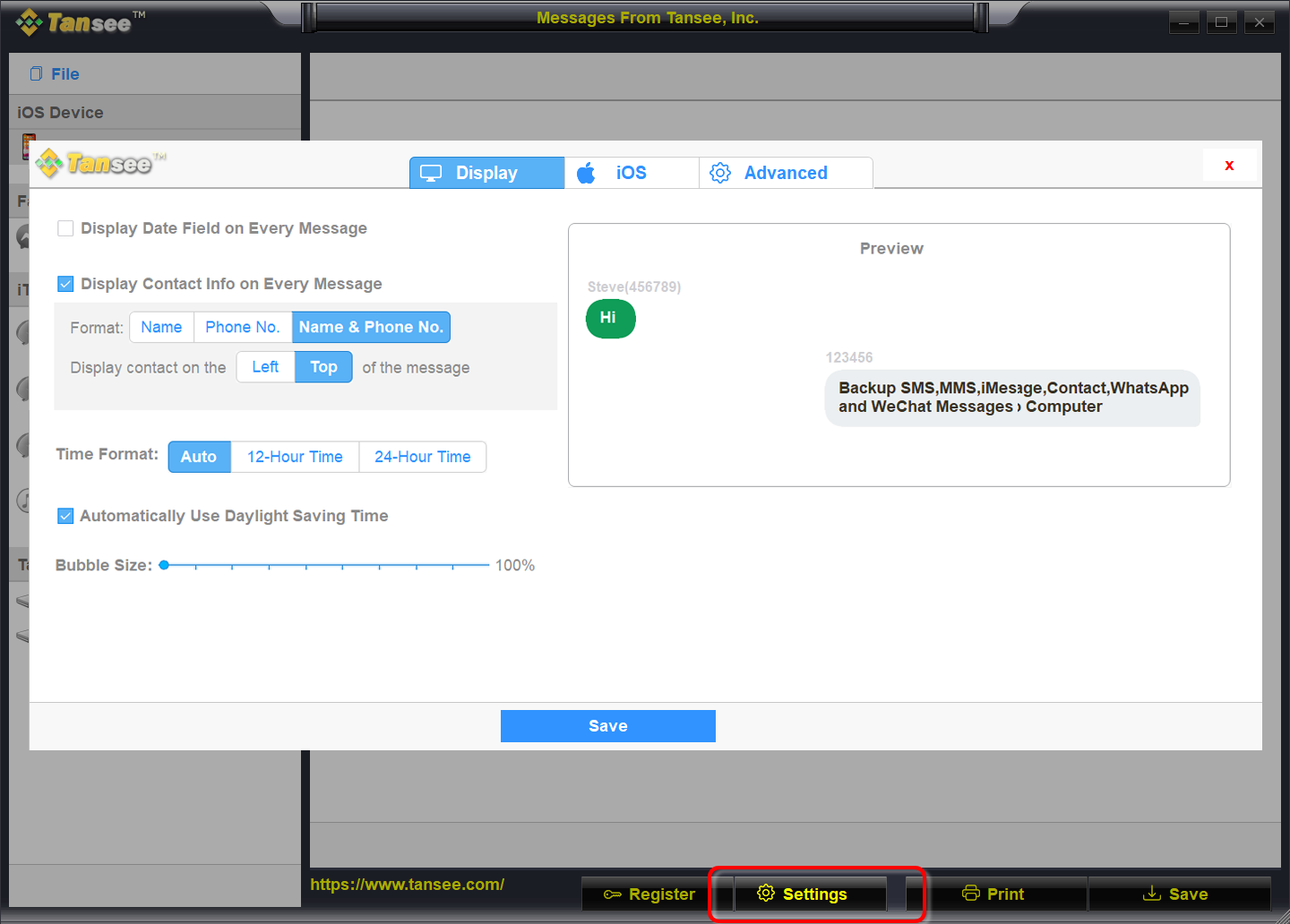Image resolution: width=1290 pixels, height=924 pixels.
Task: Select Name contact format
Action: (161, 327)
